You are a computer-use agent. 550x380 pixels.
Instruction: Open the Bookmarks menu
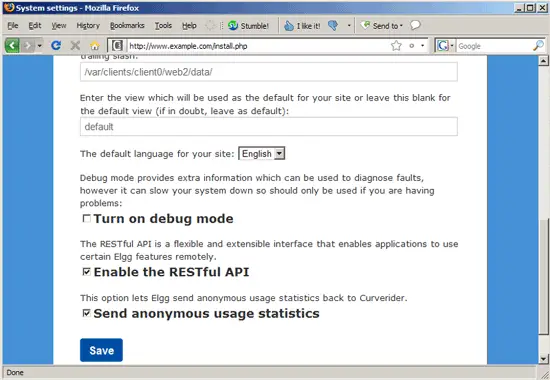127,26
